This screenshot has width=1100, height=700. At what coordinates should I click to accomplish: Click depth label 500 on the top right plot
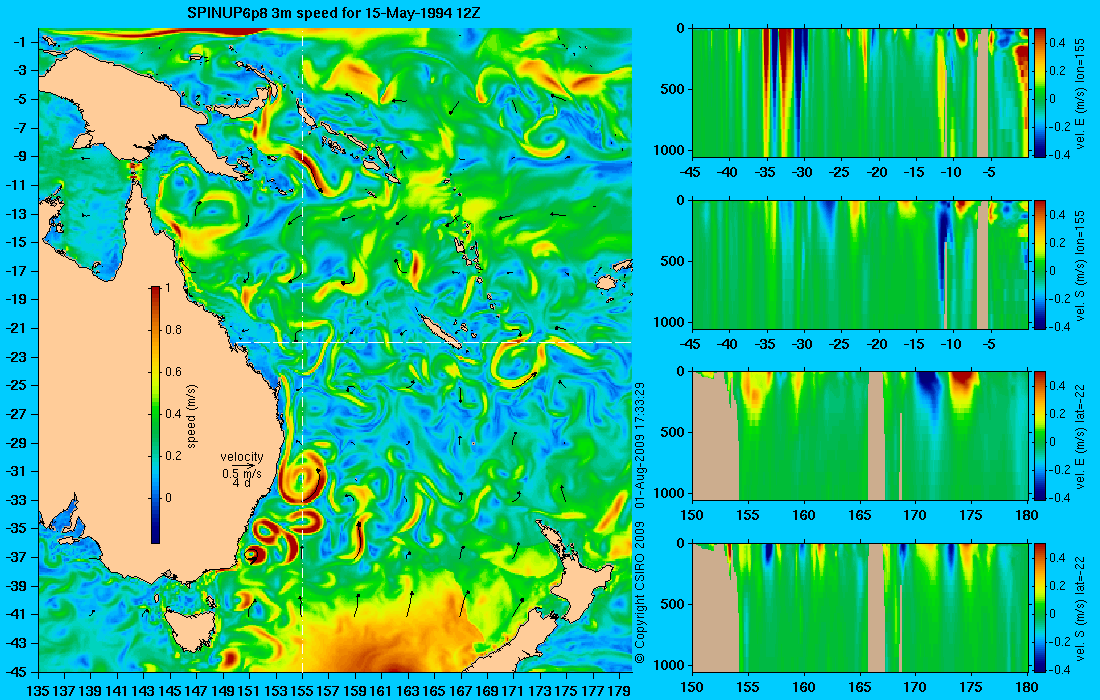click(673, 89)
